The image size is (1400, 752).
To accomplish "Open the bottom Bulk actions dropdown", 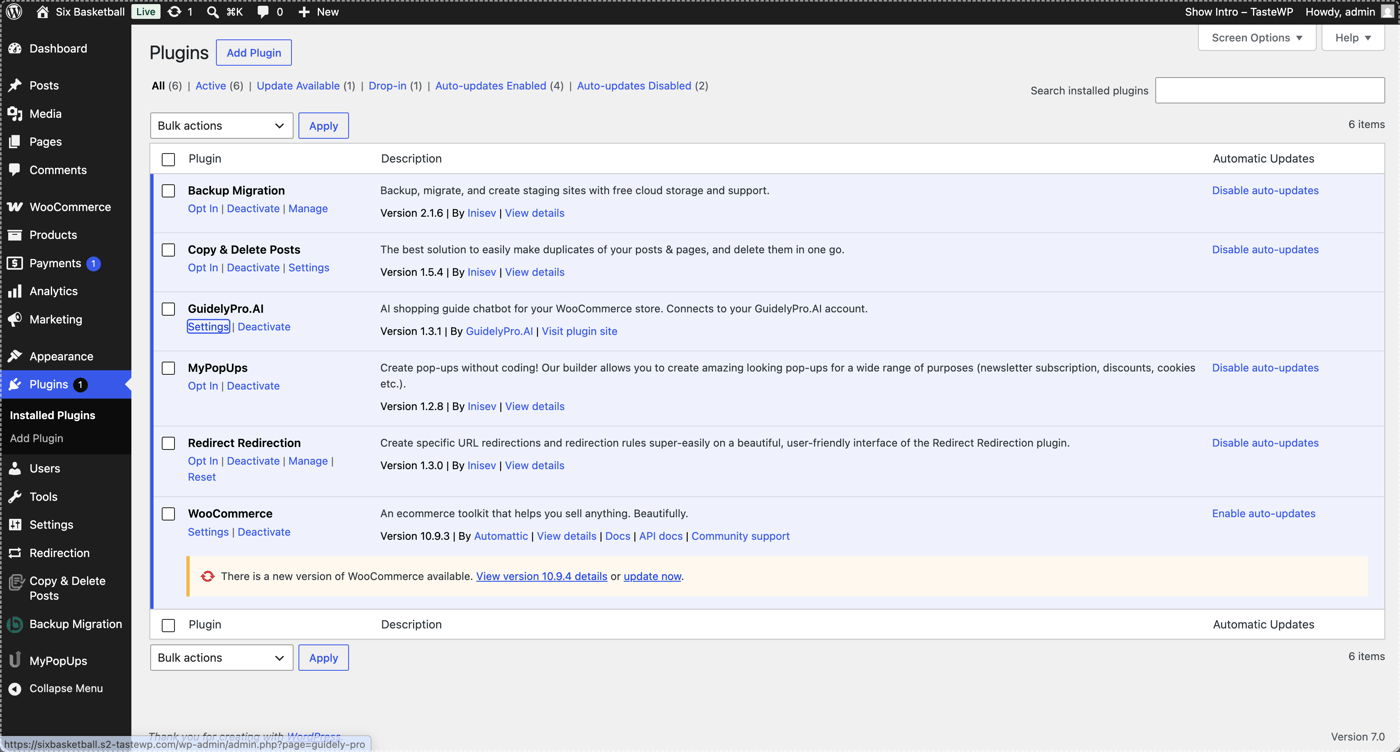I will point(221,658).
